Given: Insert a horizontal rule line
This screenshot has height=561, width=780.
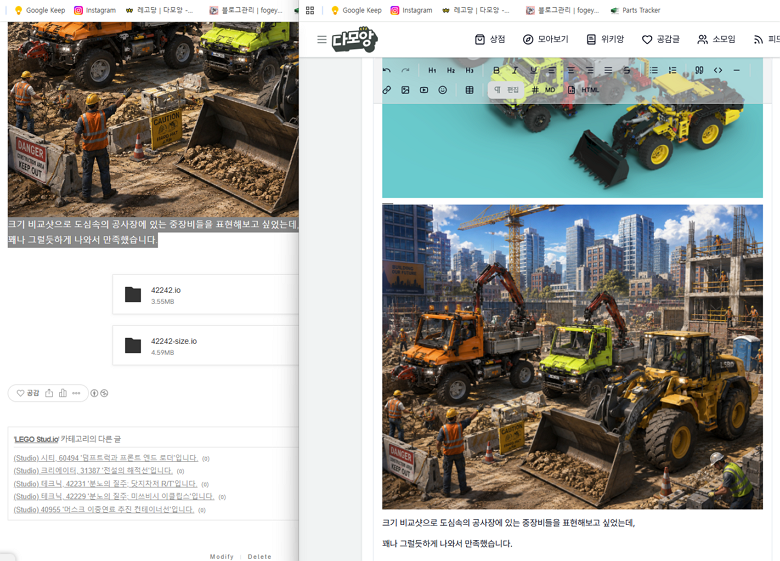Looking at the screenshot, I should coord(736,70).
